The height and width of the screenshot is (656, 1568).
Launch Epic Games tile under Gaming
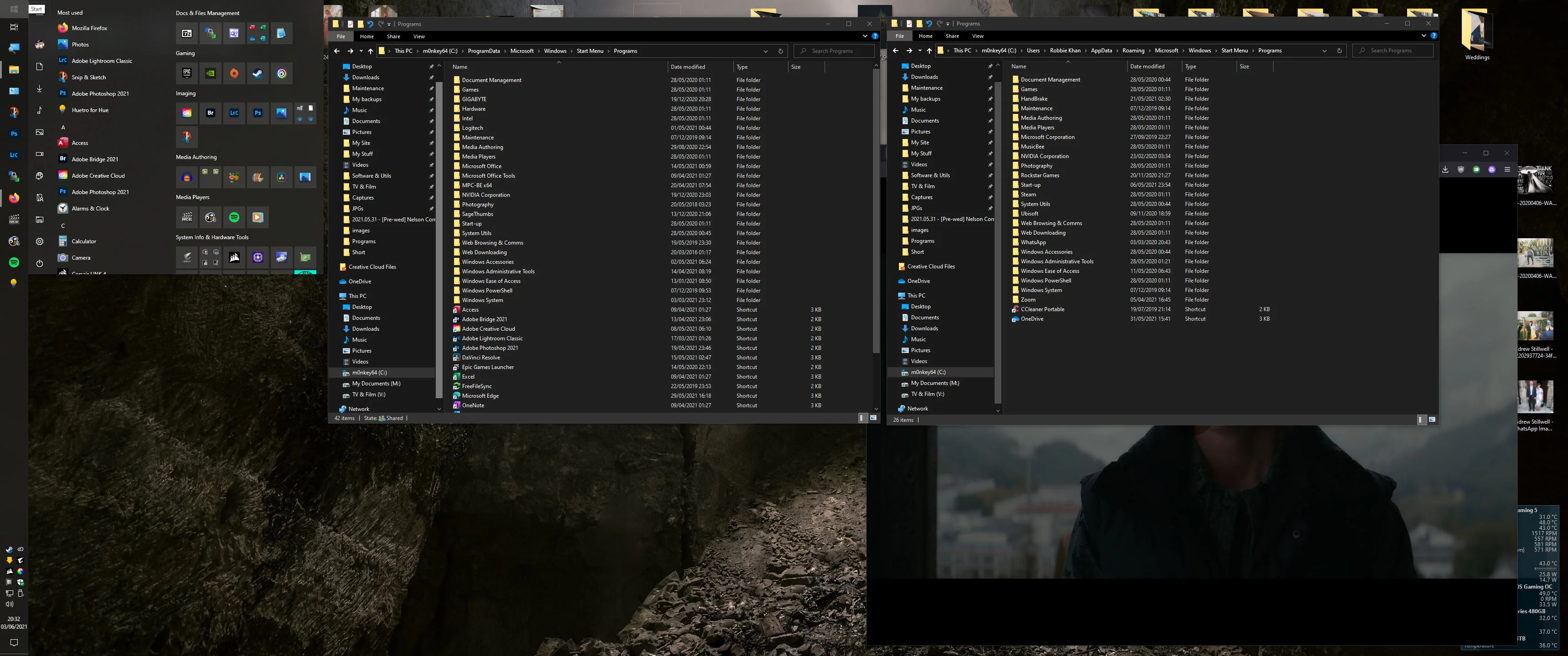click(187, 74)
